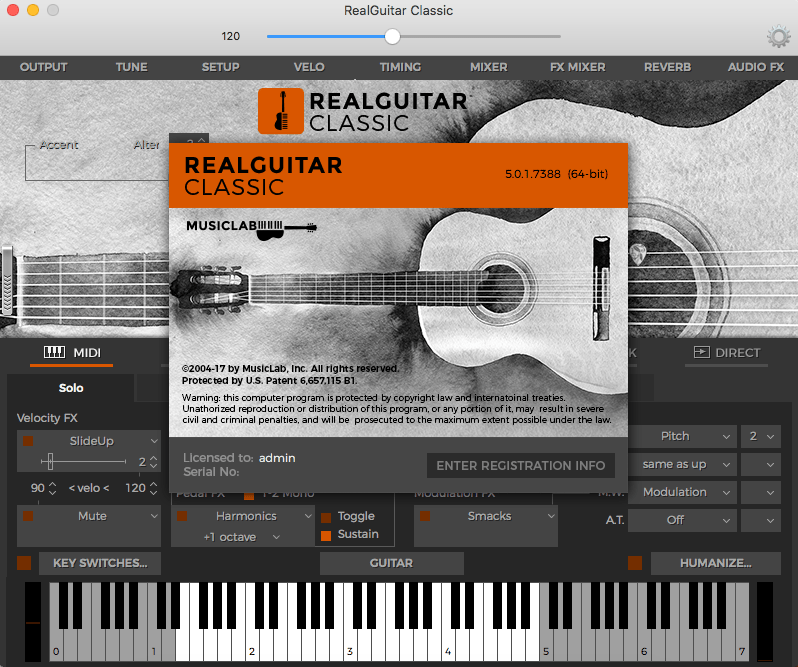Expand the SlideUp dropdown
Screen dimensions: 798x667
(154, 441)
